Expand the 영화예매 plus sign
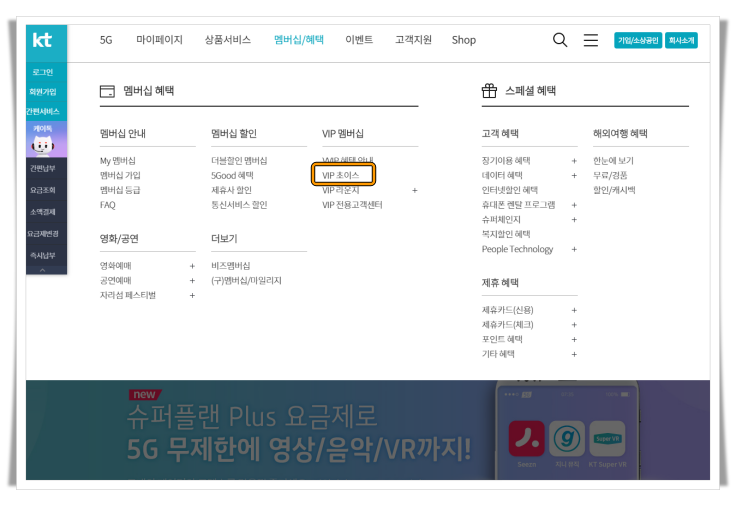Viewport: 736px width, 506px height. 192,266
